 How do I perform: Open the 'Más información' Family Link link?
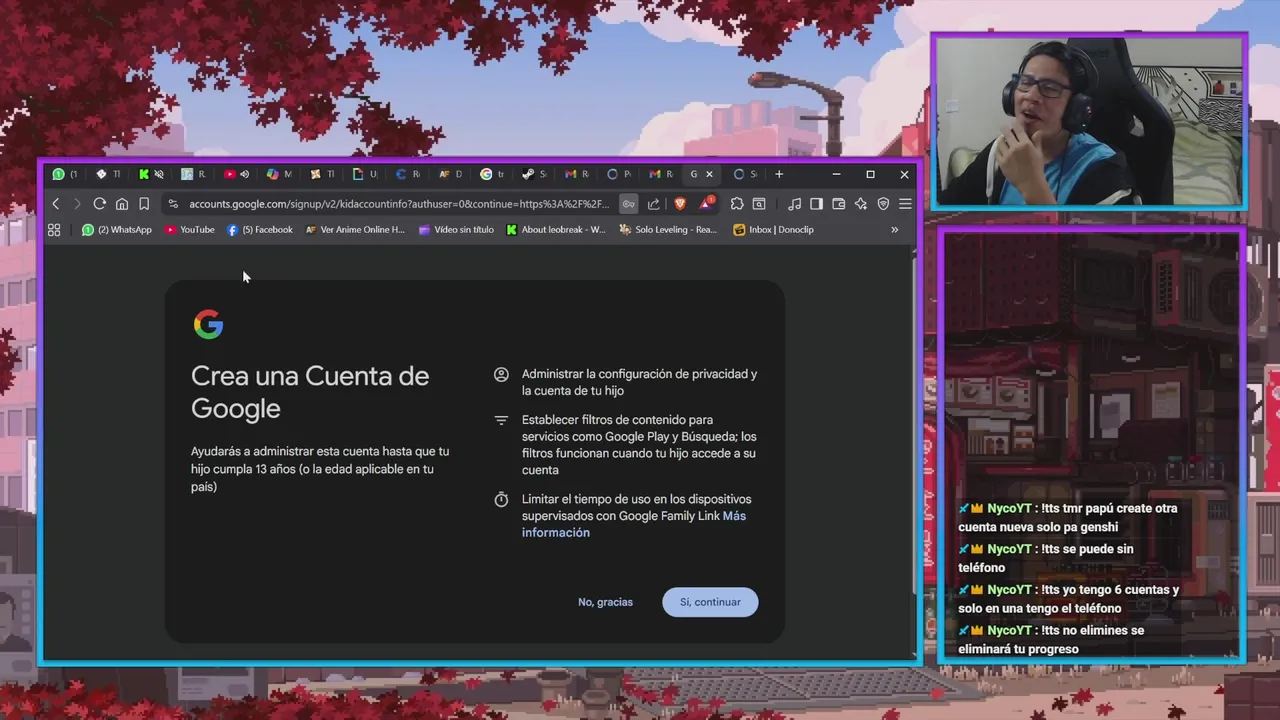click(x=634, y=524)
